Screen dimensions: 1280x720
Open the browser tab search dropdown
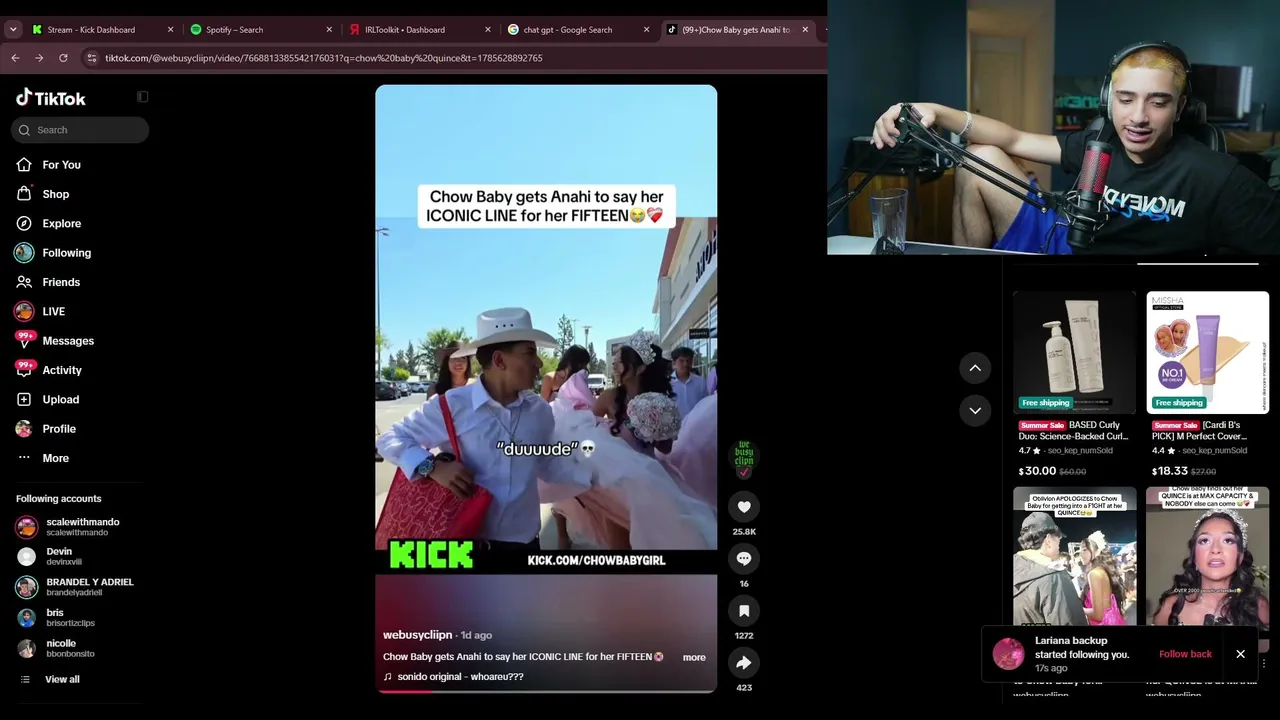(x=13, y=30)
